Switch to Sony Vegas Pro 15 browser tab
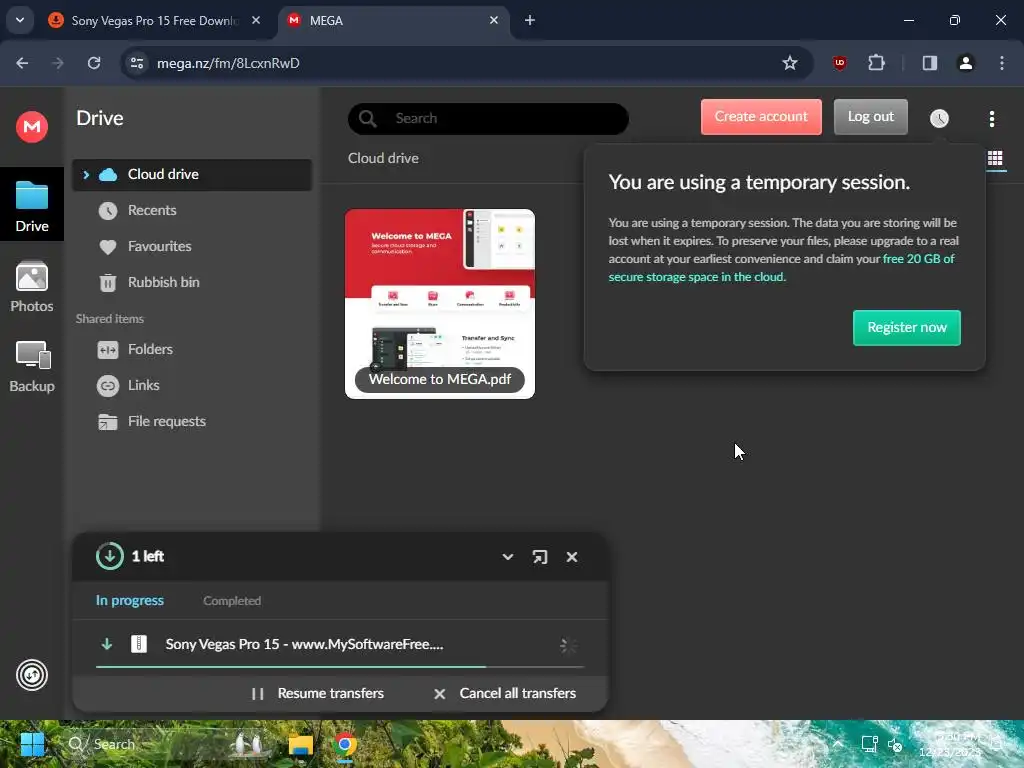Image resolution: width=1024 pixels, height=768 pixels. click(x=155, y=21)
